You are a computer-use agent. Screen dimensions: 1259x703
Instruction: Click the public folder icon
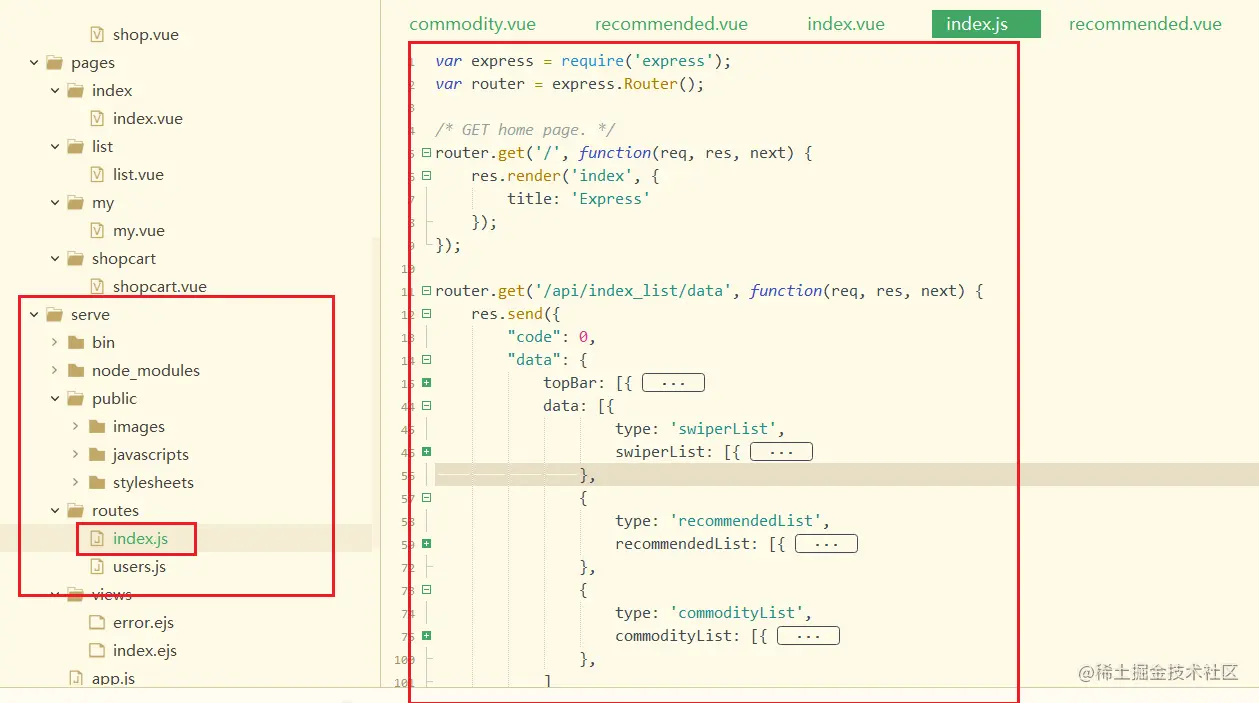tap(75, 398)
